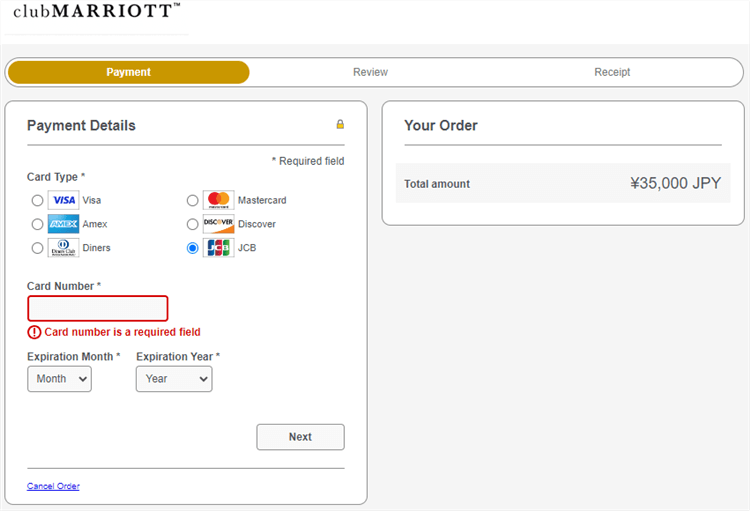Screen dimensions: 750x511
Task: Switch to the Receipt step tab
Action: click(612, 72)
